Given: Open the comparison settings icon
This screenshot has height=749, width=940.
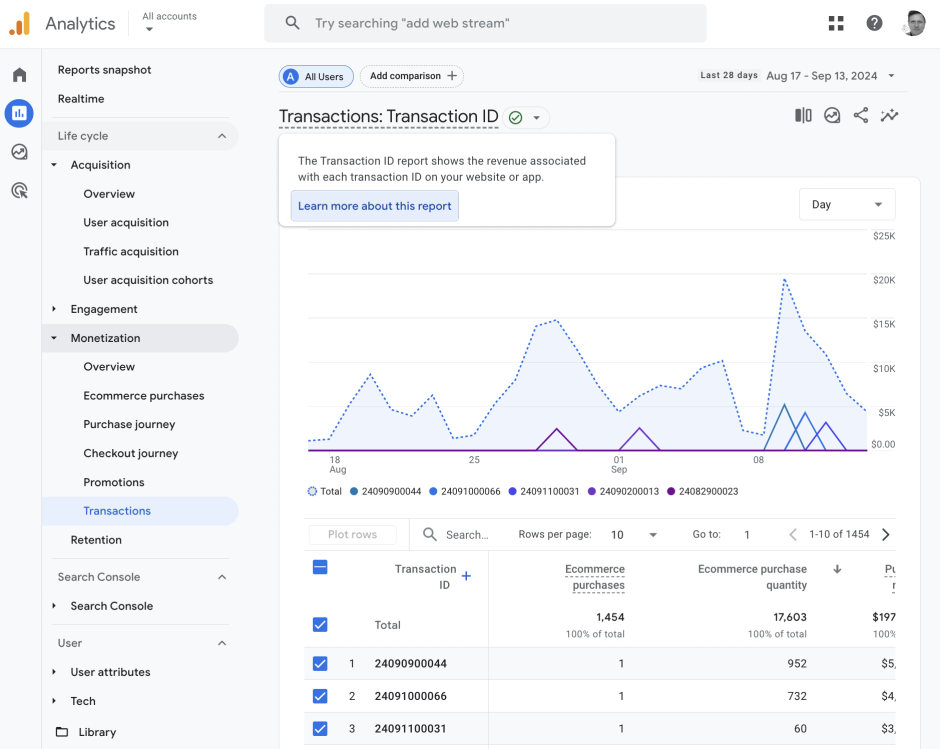Looking at the screenshot, I should click(802, 115).
